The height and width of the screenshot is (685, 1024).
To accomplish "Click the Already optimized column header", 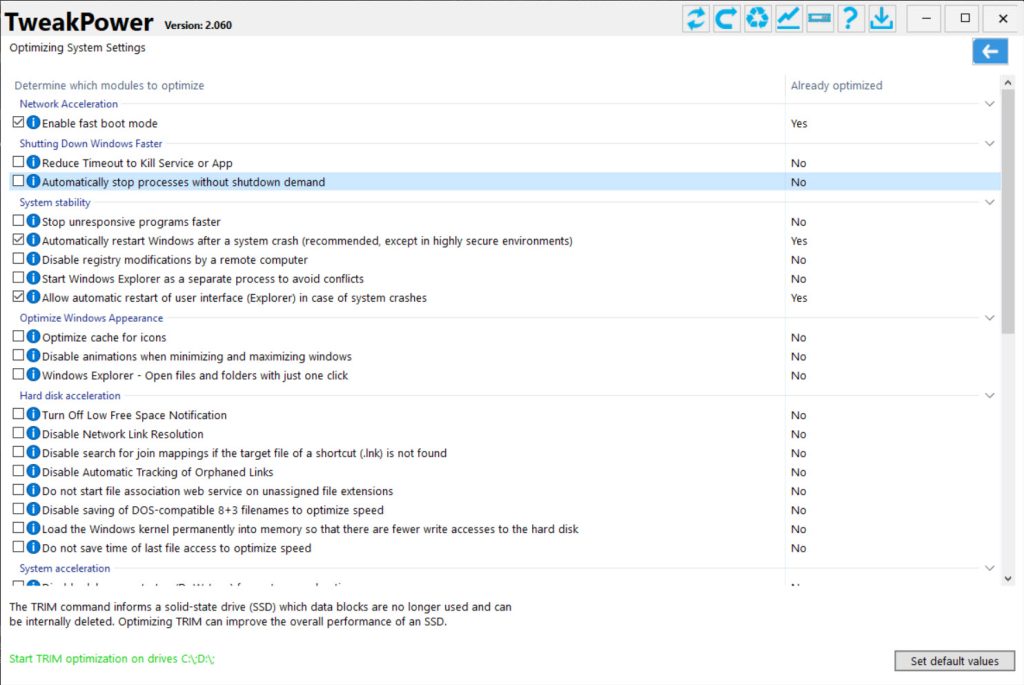I will [837, 86].
